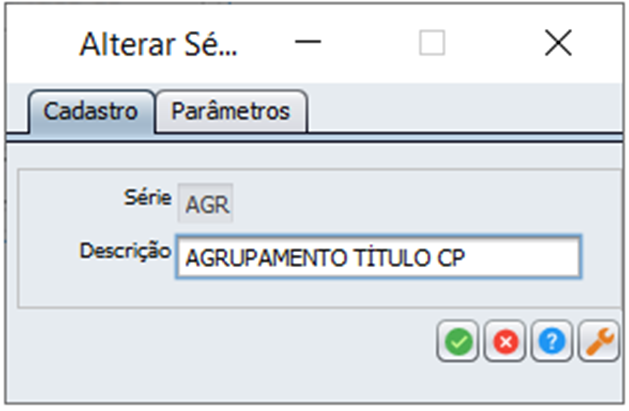
Task: Select the Cadastro tab
Action: tap(91, 111)
